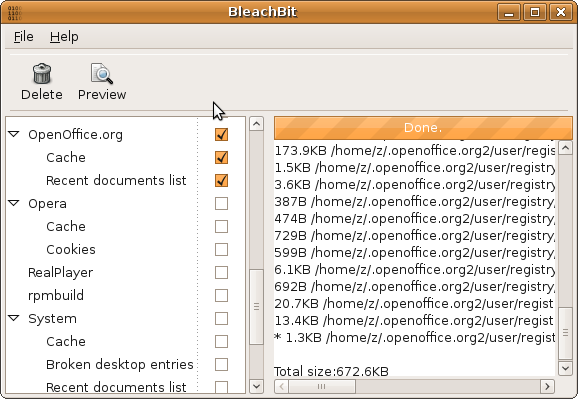Click the Total size:672.6KB text
The width and height of the screenshot is (578, 399).
[331, 371]
